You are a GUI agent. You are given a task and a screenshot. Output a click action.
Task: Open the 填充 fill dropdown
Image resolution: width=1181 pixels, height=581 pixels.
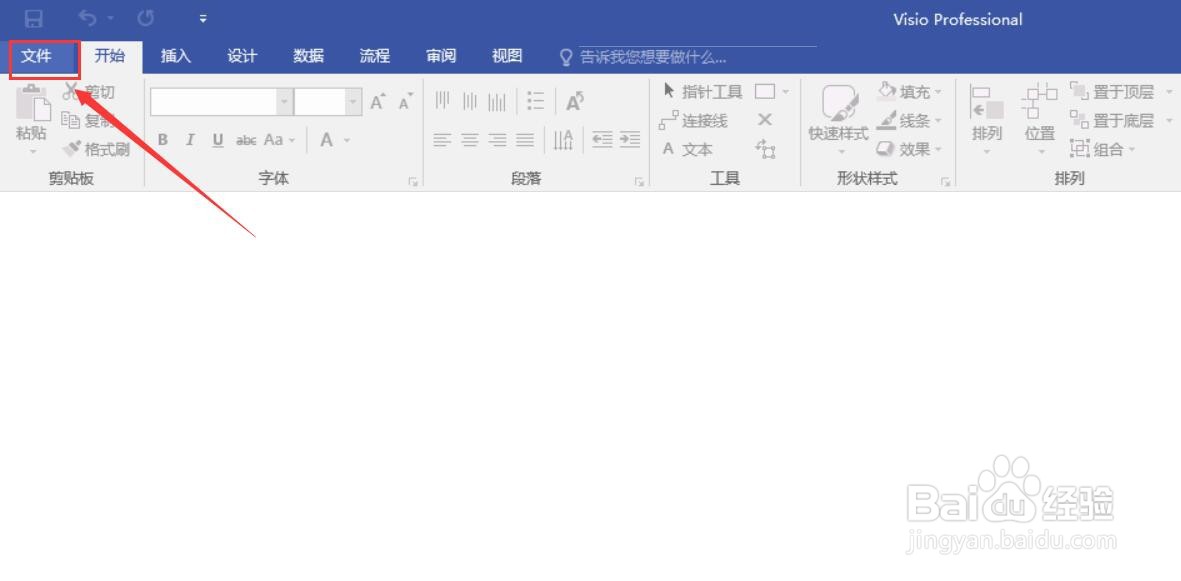[x=910, y=92]
